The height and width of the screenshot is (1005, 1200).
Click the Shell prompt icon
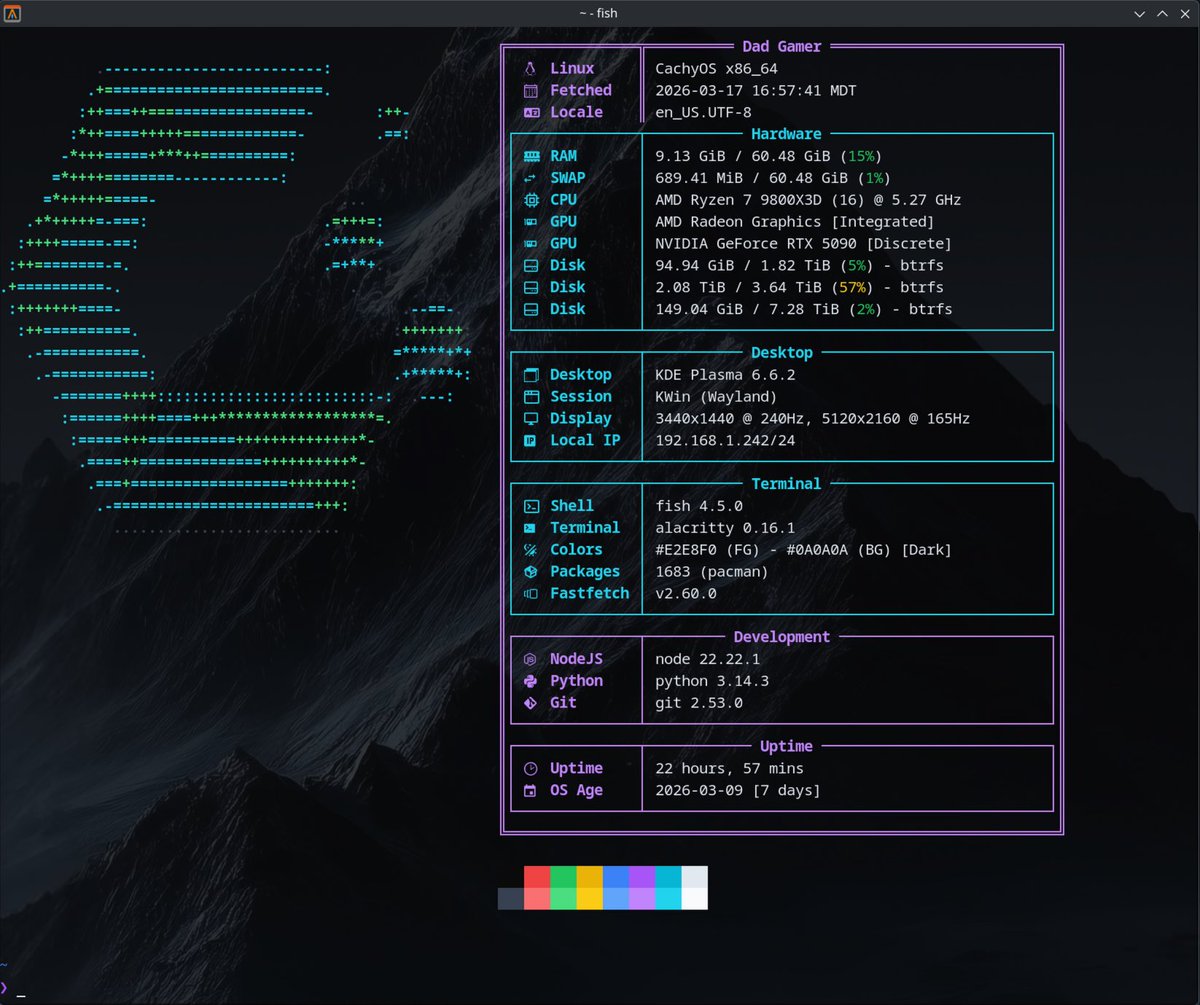[531, 507]
